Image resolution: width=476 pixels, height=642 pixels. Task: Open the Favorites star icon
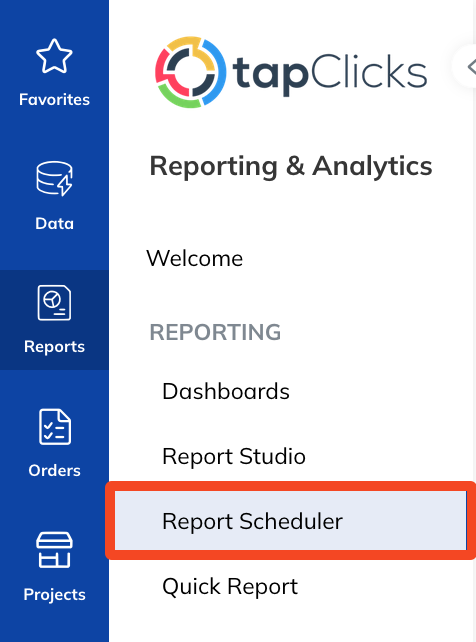tap(54, 56)
